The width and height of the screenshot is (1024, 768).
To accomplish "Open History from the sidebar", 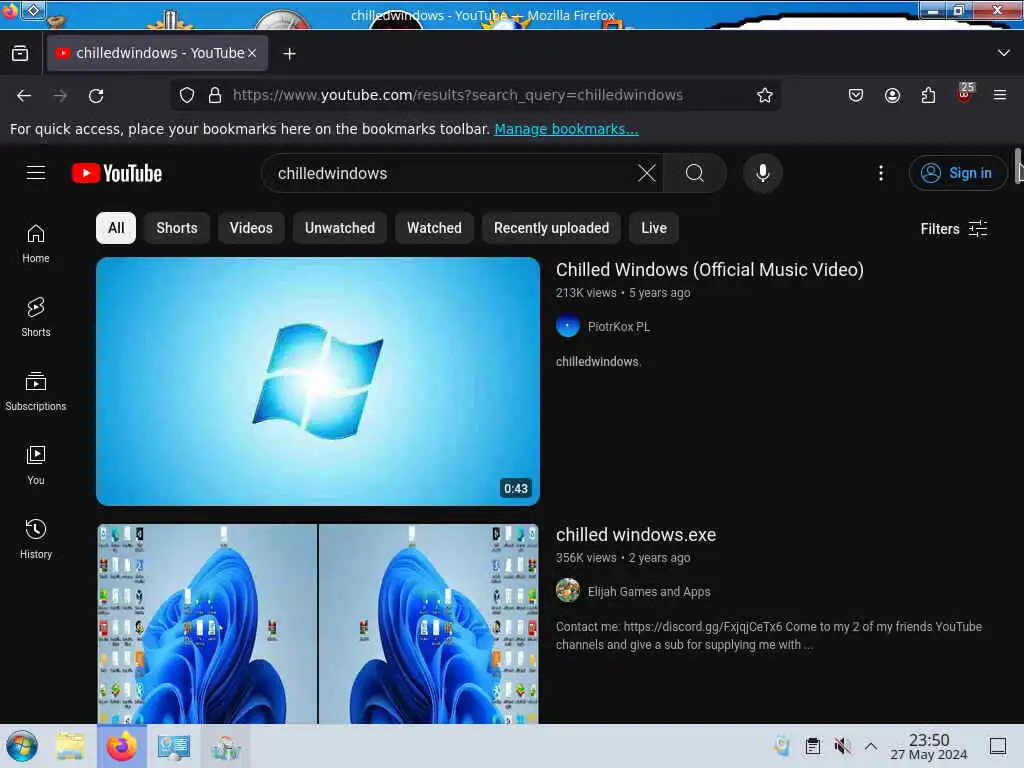I will point(36,539).
